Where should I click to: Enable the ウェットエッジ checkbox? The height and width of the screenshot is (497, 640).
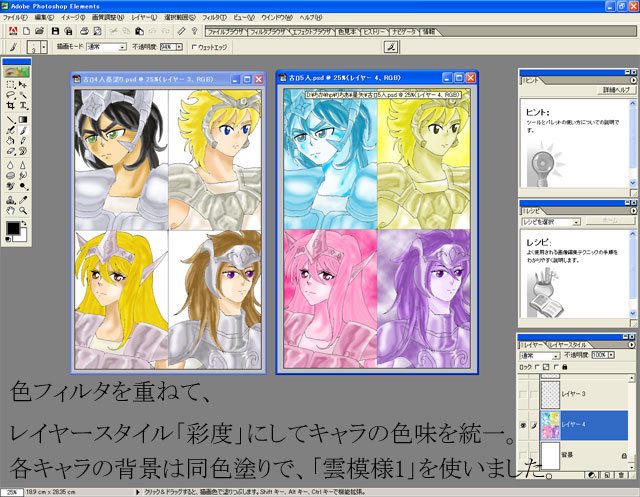[194, 47]
